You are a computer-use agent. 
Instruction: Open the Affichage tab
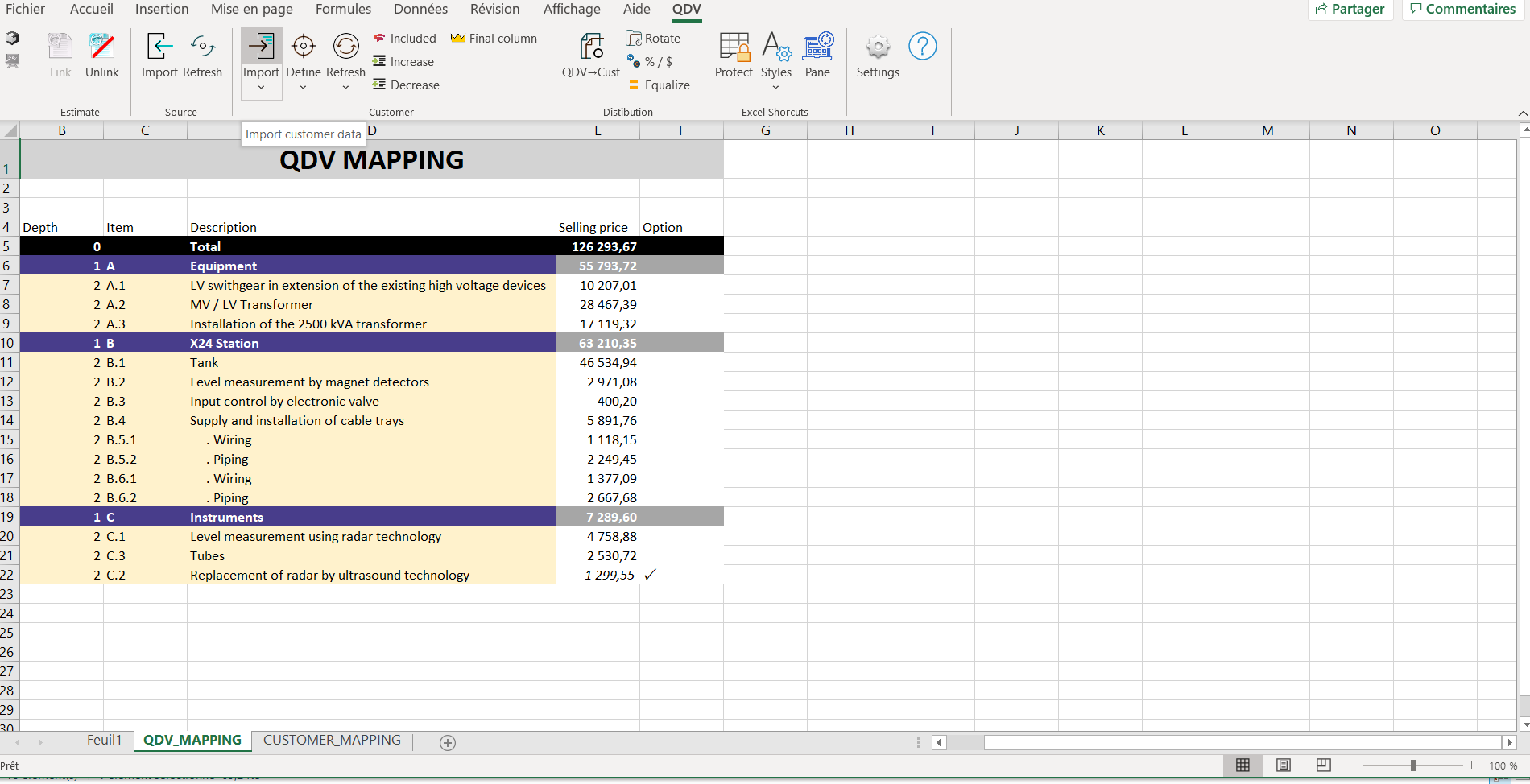[x=572, y=9]
